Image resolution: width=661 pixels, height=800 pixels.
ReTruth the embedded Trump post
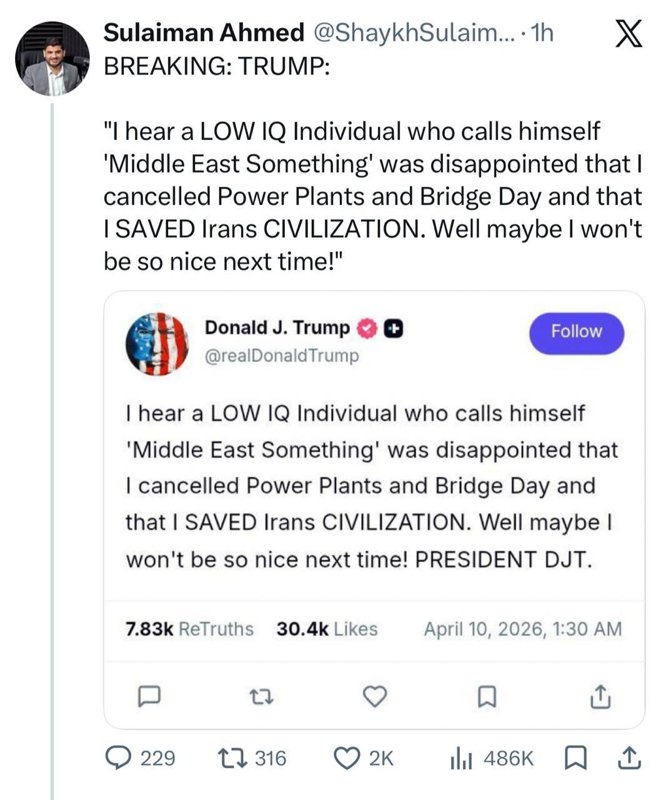point(262,696)
